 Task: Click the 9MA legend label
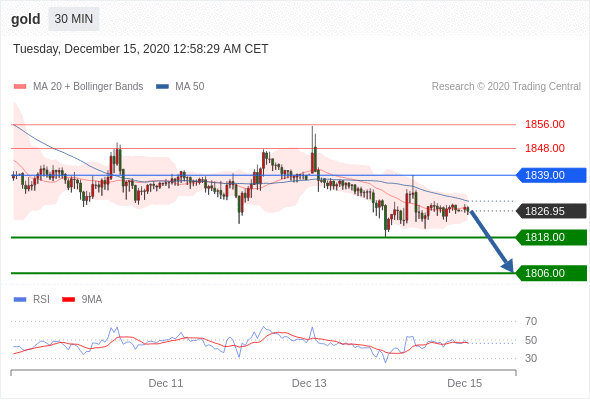coord(92,300)
